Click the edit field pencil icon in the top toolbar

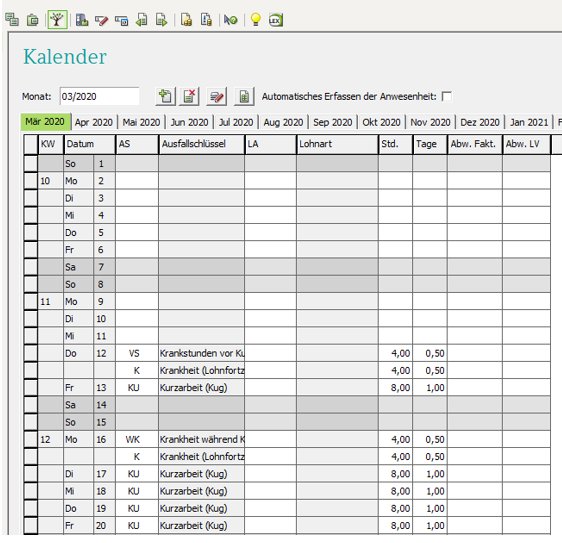[102, 20]
